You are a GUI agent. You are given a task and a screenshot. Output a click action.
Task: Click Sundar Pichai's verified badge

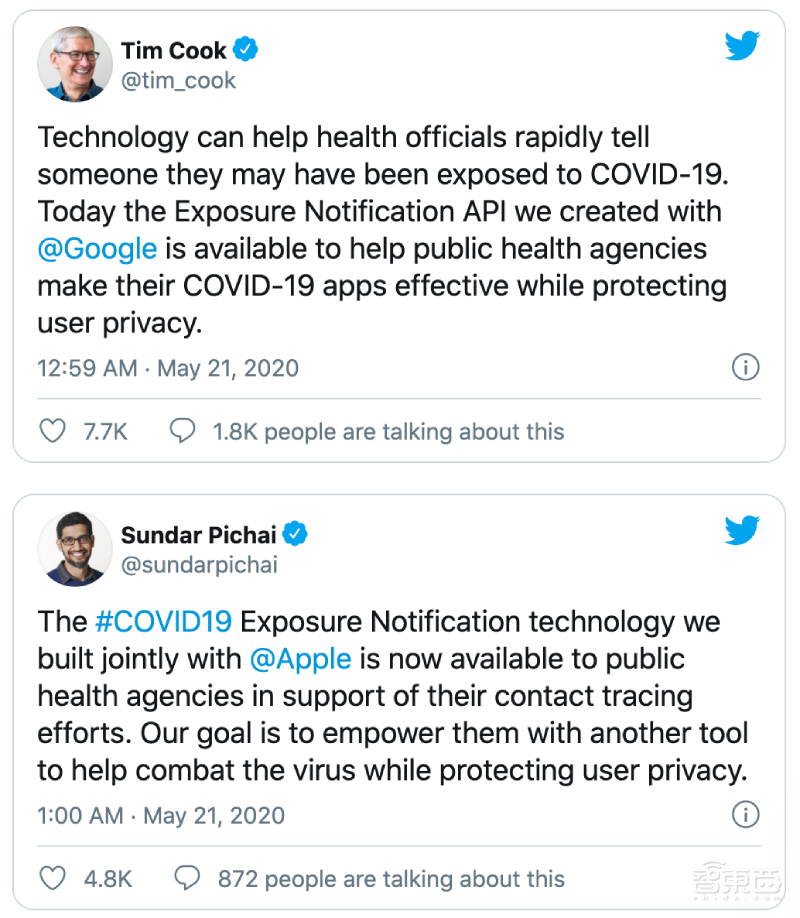[x=295, y=534]
